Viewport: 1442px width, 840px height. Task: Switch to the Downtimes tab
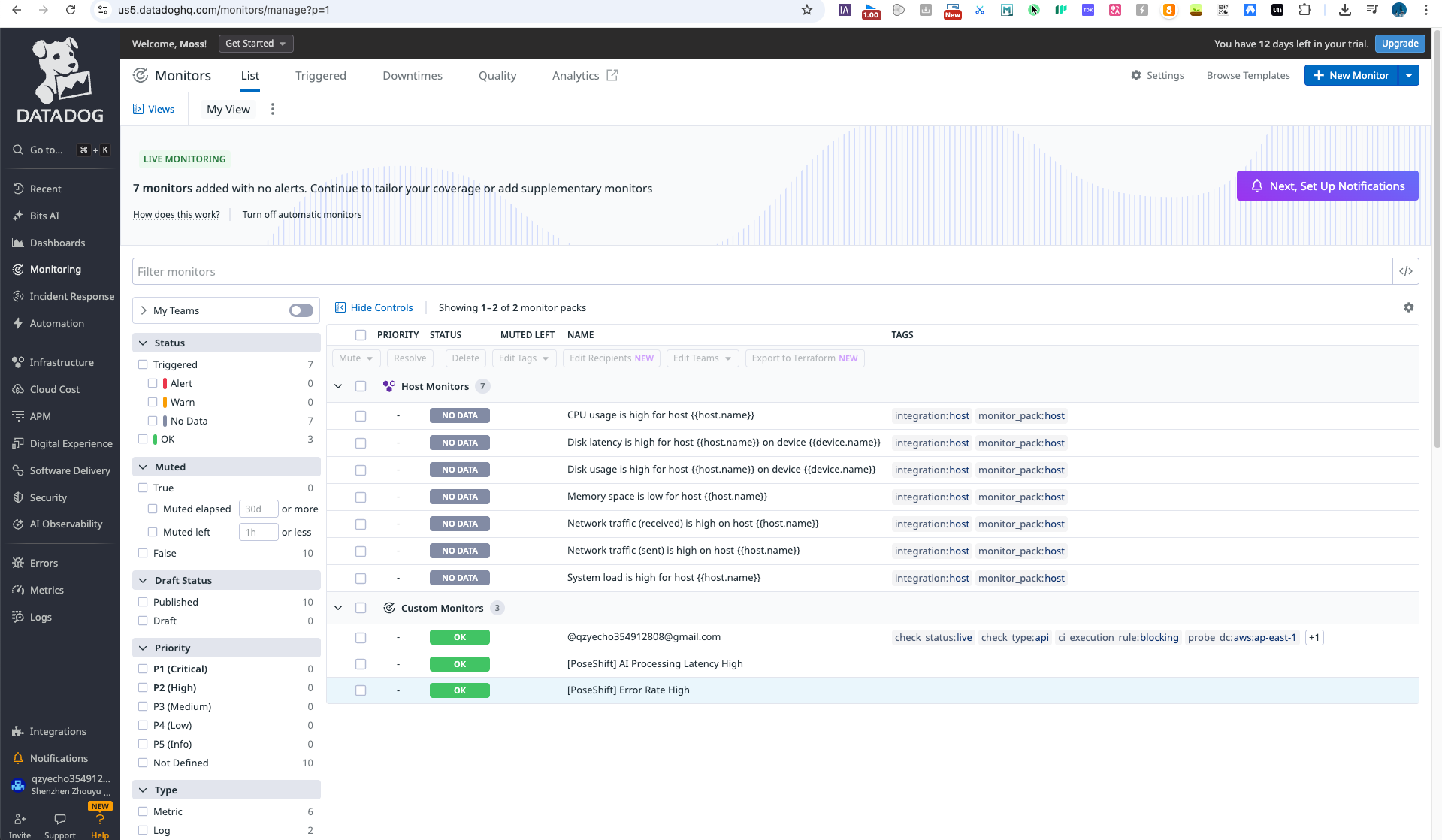[x=413, y=75]
